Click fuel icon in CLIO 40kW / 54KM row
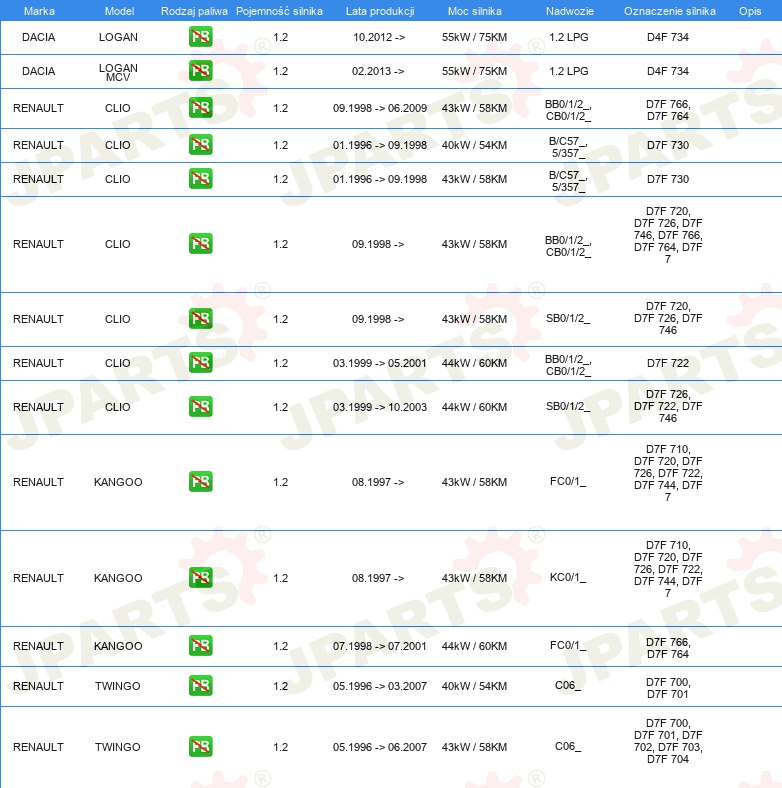Viewport: 782px width, 788px height. [201, 145]
